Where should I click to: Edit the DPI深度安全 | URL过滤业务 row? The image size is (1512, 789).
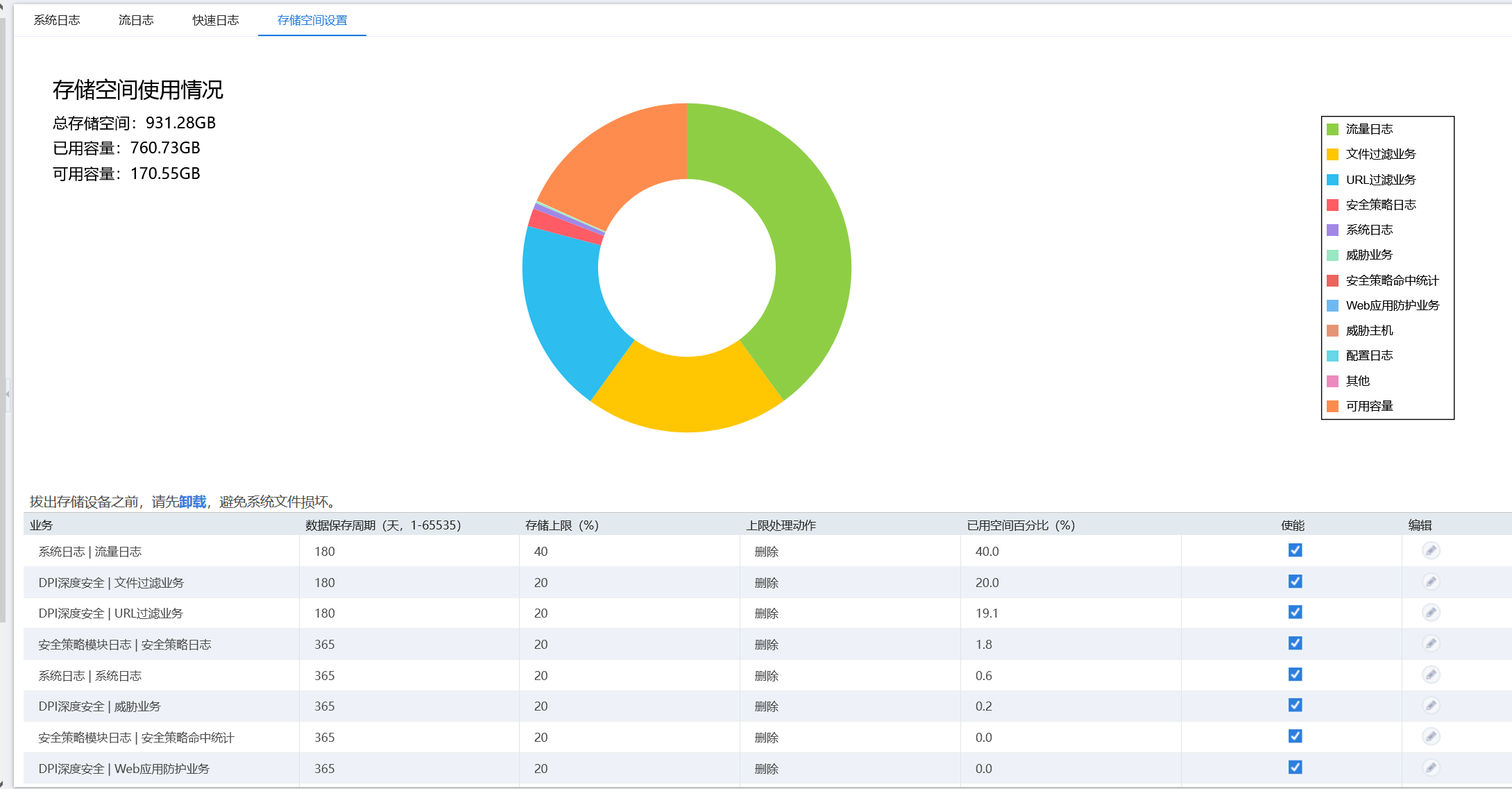pos(1430,613)
